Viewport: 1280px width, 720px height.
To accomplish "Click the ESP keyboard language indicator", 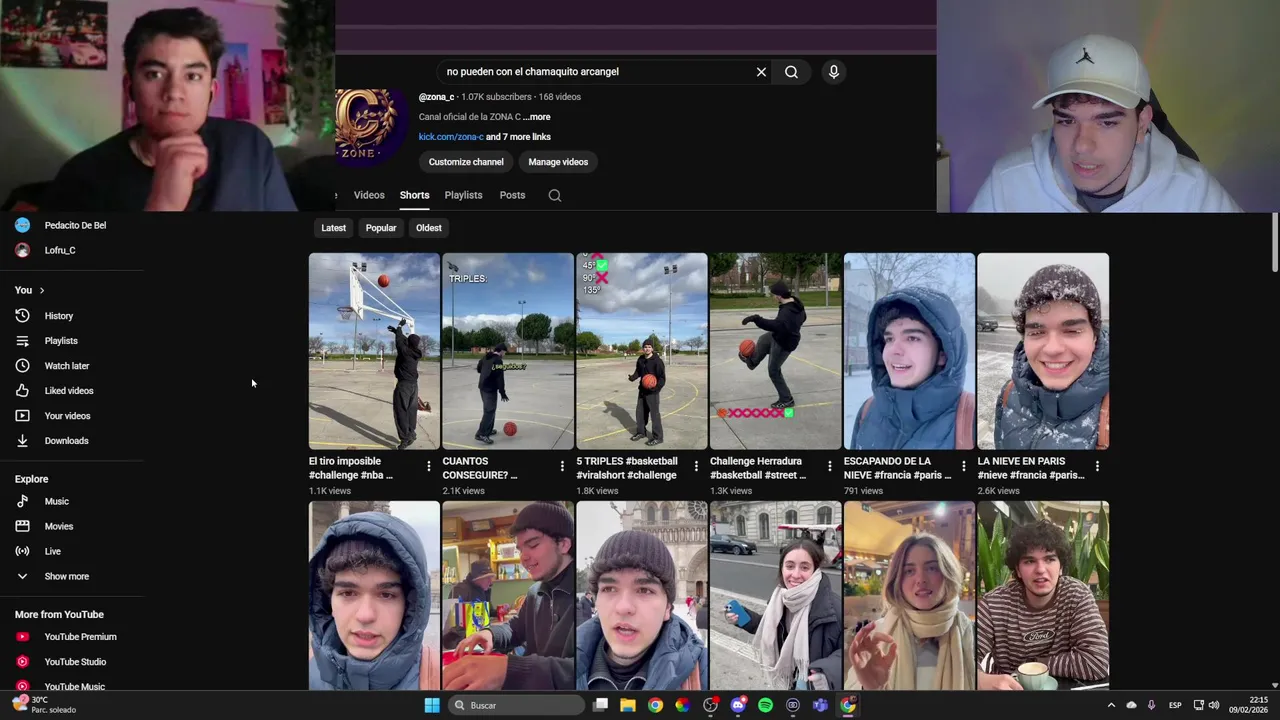I will tap(1175, 705).
